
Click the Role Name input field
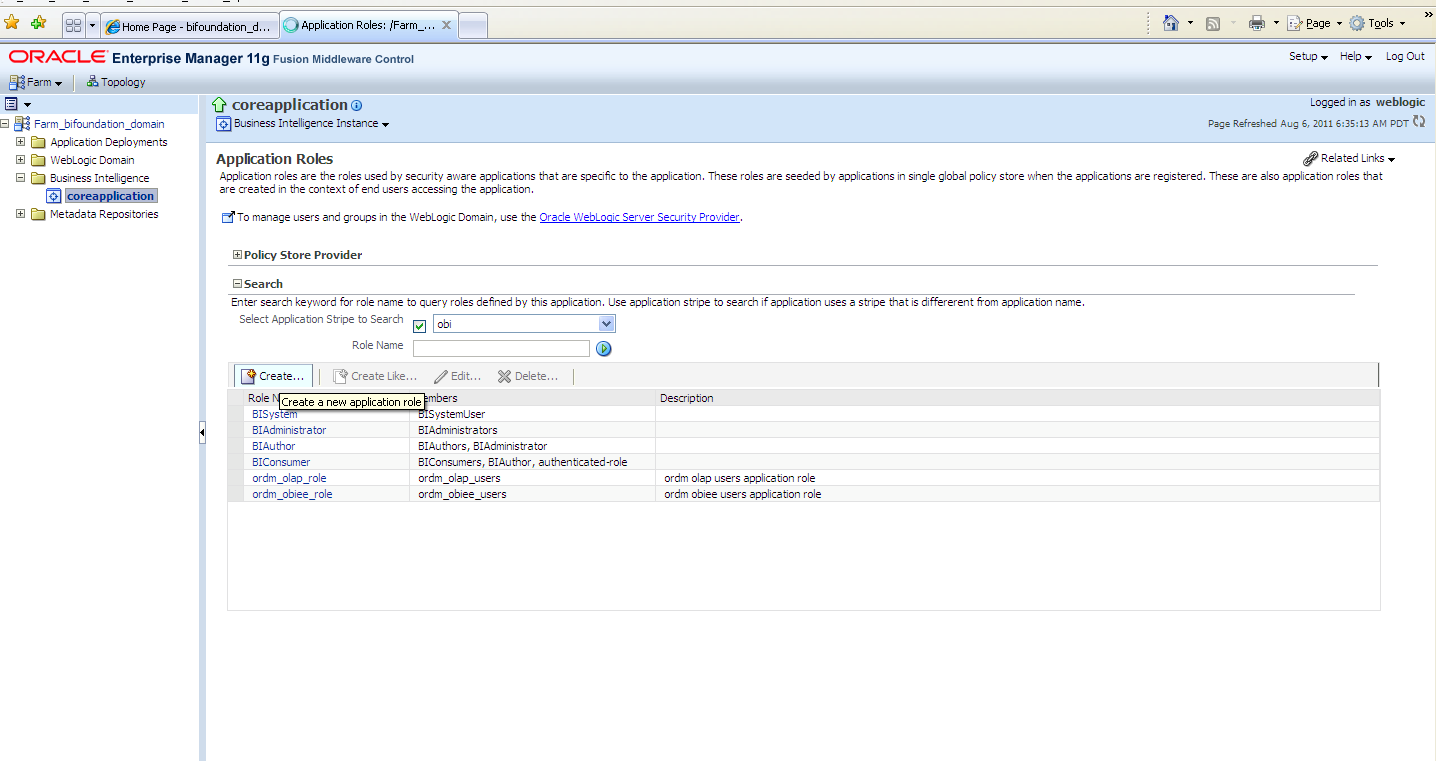click(x=501, y=348)
